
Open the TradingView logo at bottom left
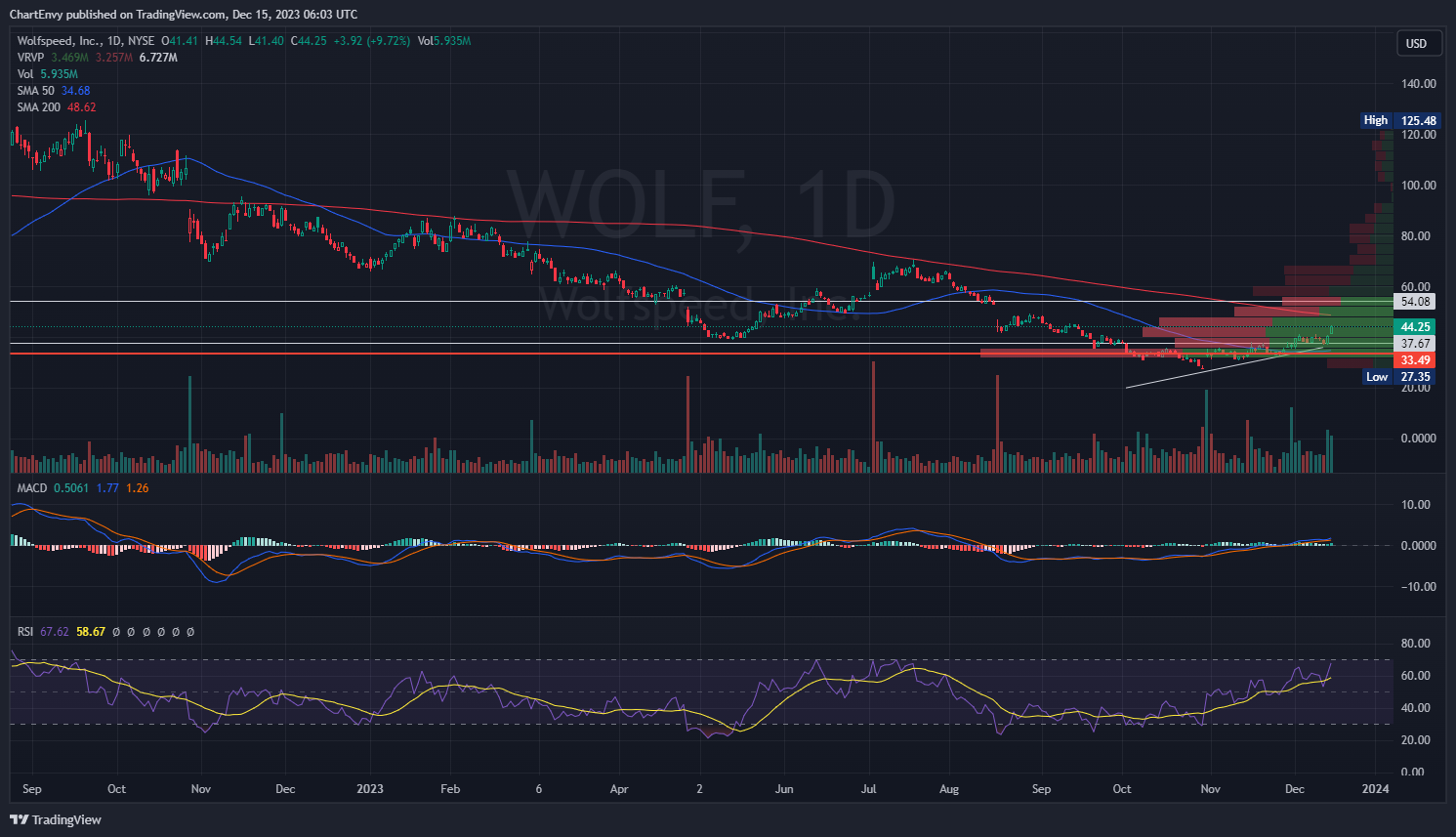tap(56, 819)
